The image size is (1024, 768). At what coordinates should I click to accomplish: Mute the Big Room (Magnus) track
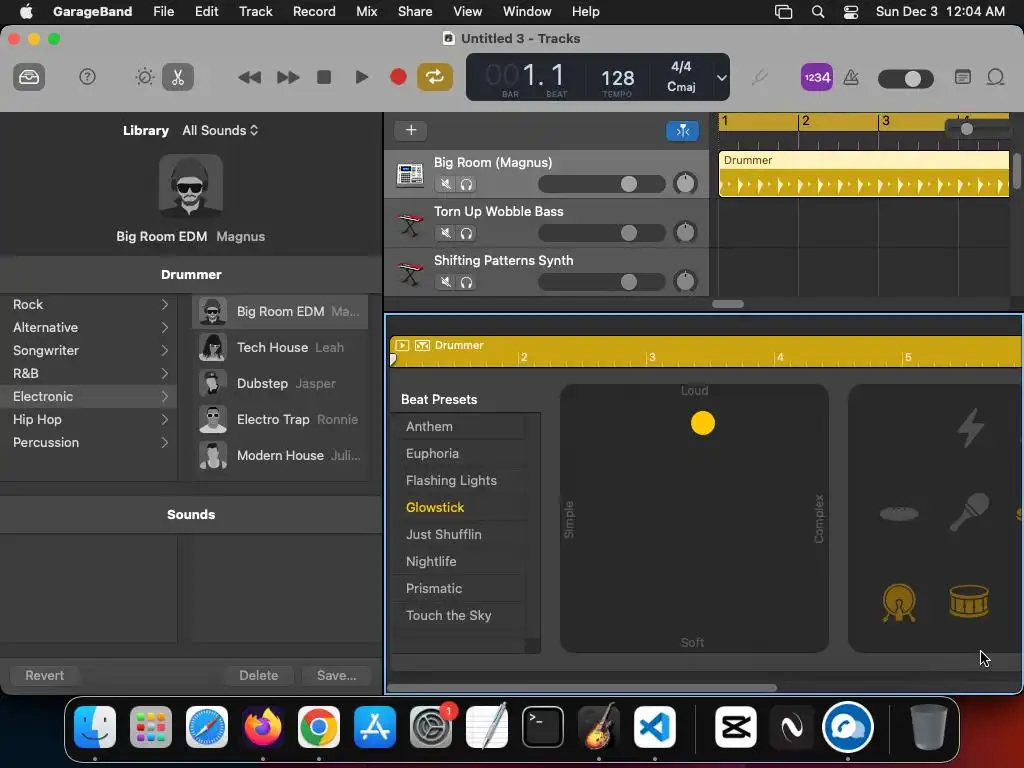click(x=446, y=184)
